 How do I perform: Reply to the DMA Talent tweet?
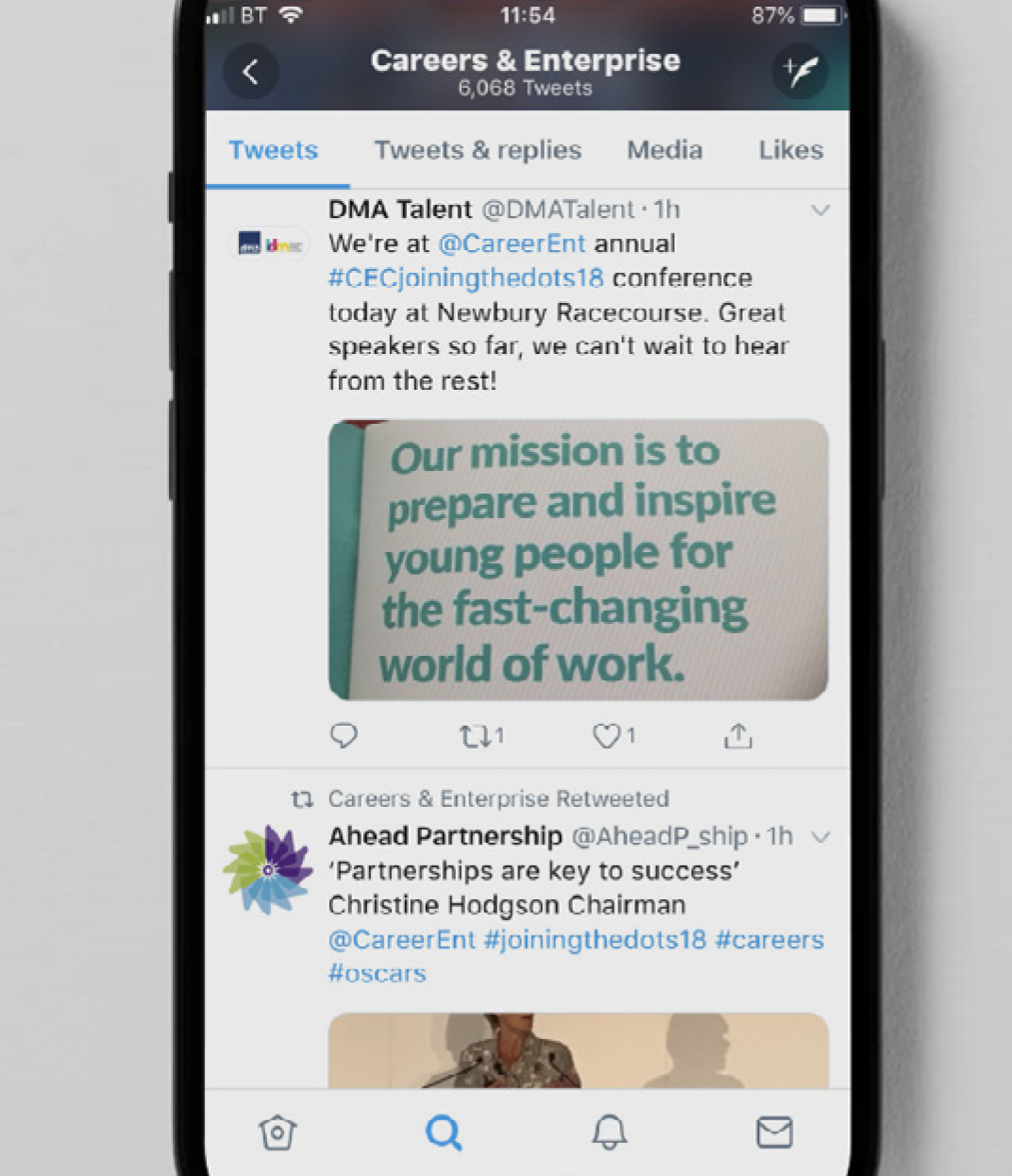point(344,735)
